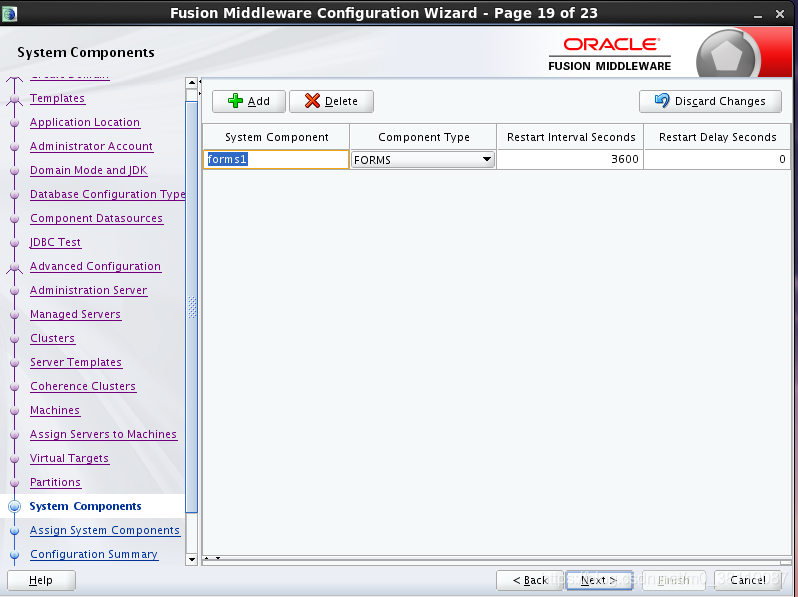Screen dimensions: 798x597
Task: Go to Coherence Clusters step
Action: point(83,386)
